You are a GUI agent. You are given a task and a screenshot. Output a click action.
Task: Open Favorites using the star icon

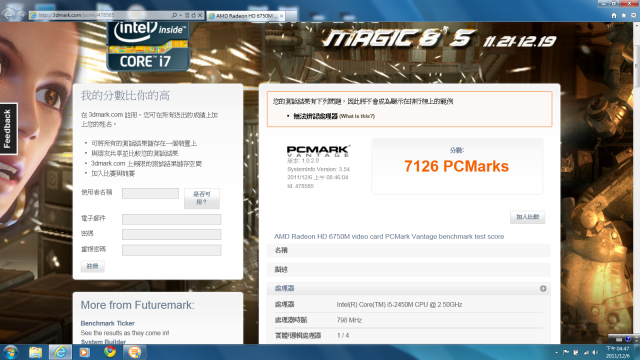623,15
